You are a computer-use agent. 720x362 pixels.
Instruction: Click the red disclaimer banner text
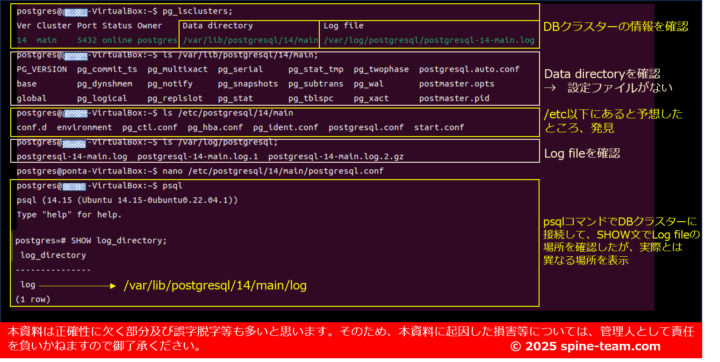(x=351, y=339)
